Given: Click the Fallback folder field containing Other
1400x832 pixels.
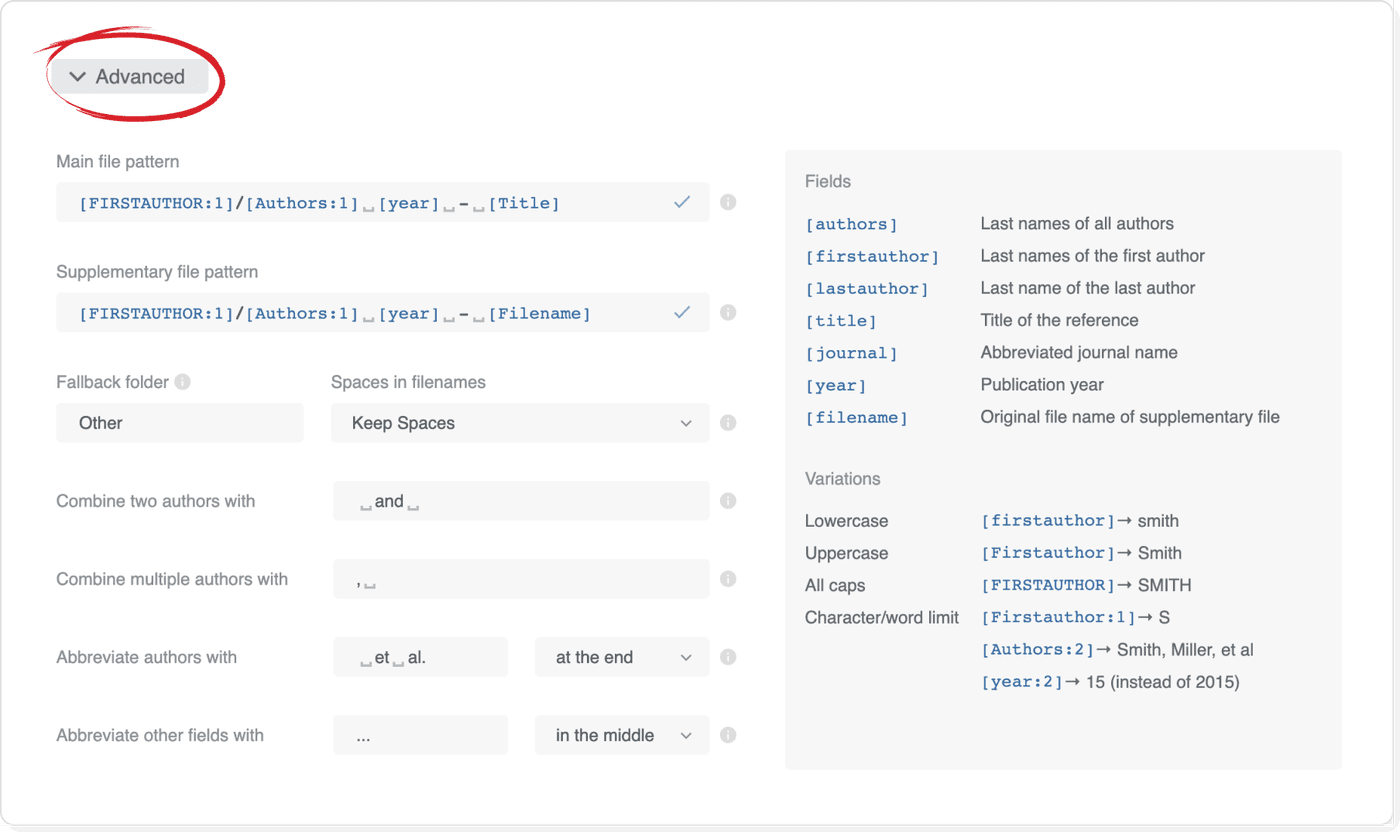Looking at the screenshot, I should point(180,423).
